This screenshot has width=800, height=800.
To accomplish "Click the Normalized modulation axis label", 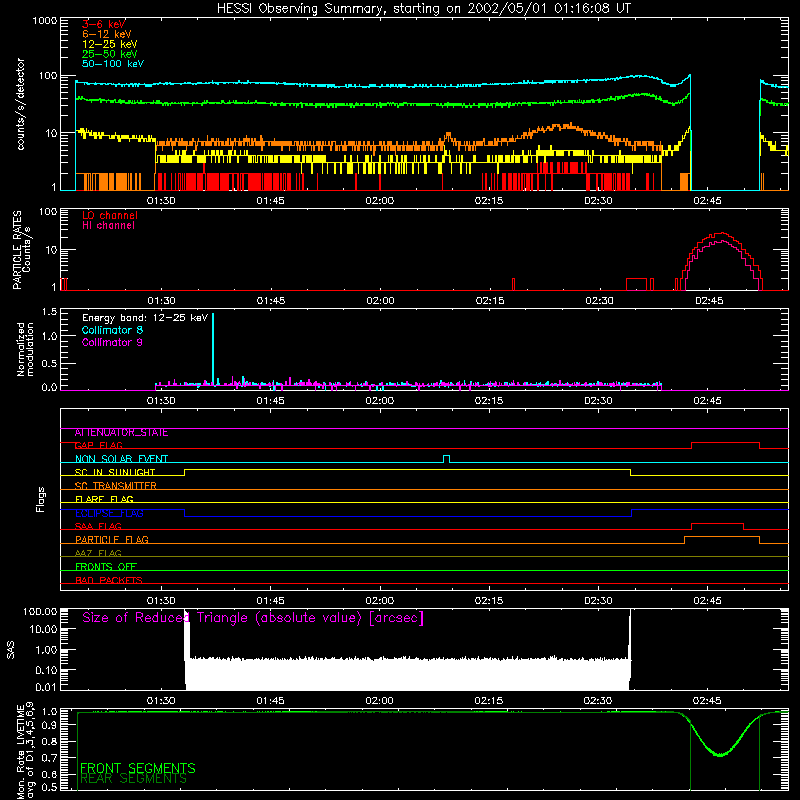I will [x=24, y=349].
